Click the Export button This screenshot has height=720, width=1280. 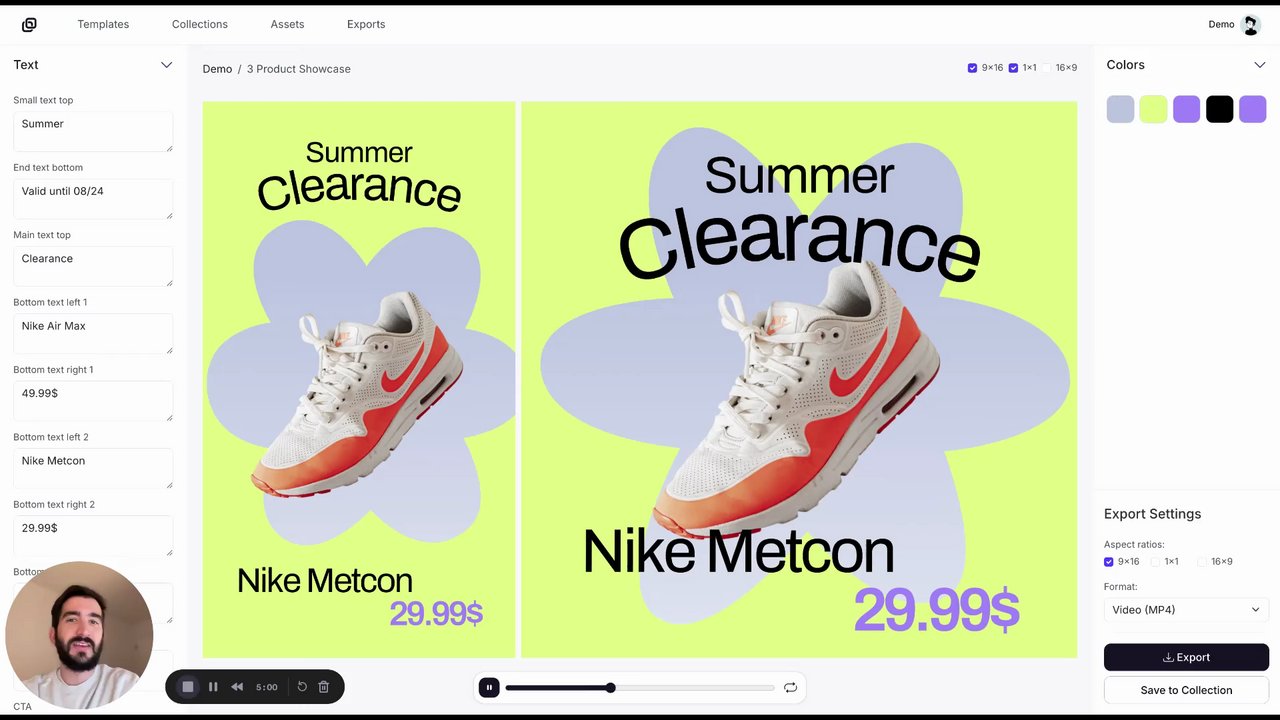(x=1186, y=657)
